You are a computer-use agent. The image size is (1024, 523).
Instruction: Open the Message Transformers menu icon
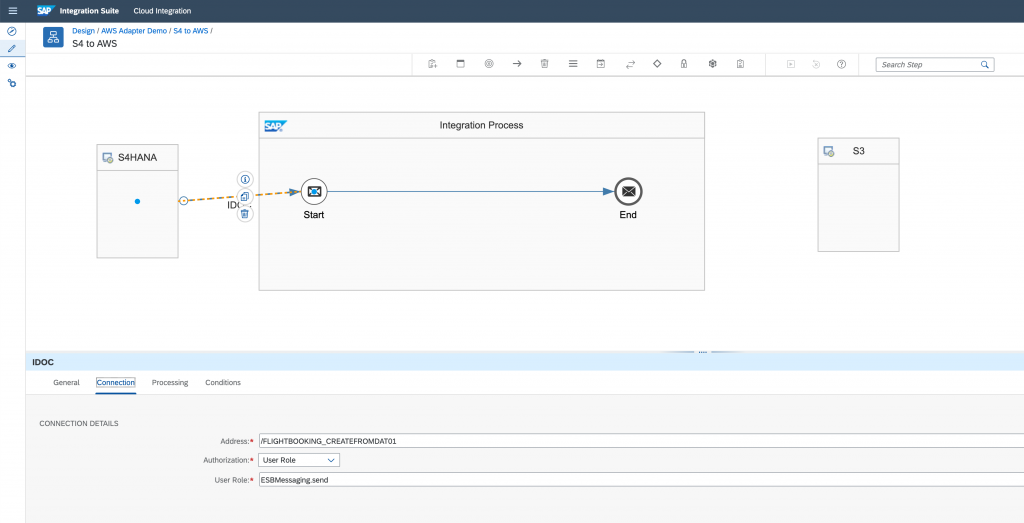point(573,64)
